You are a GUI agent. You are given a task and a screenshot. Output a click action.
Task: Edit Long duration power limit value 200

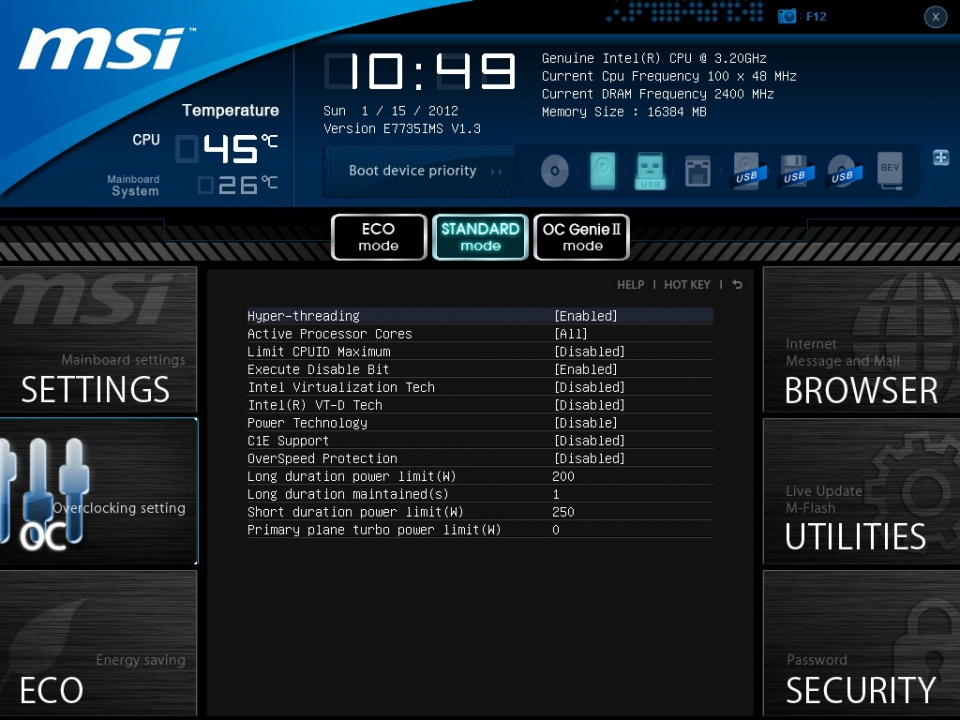coord(563,477)
